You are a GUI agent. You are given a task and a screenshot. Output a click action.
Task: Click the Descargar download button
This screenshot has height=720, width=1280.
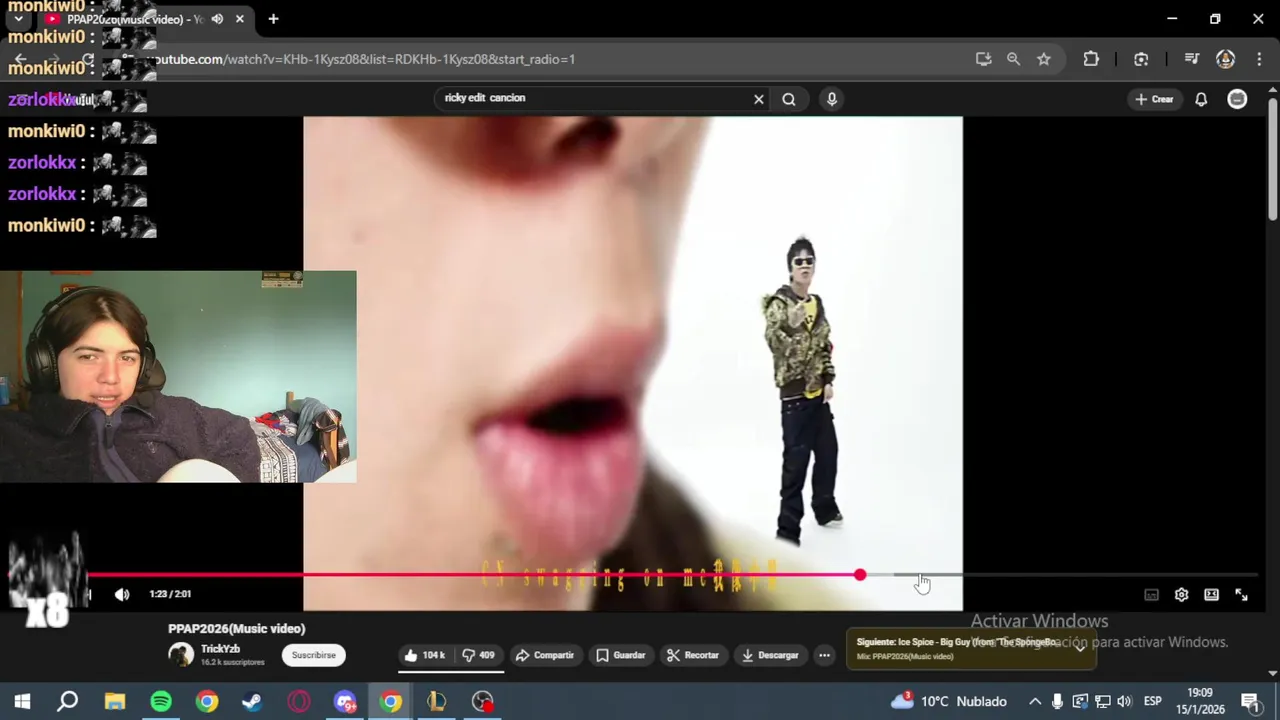769,655
